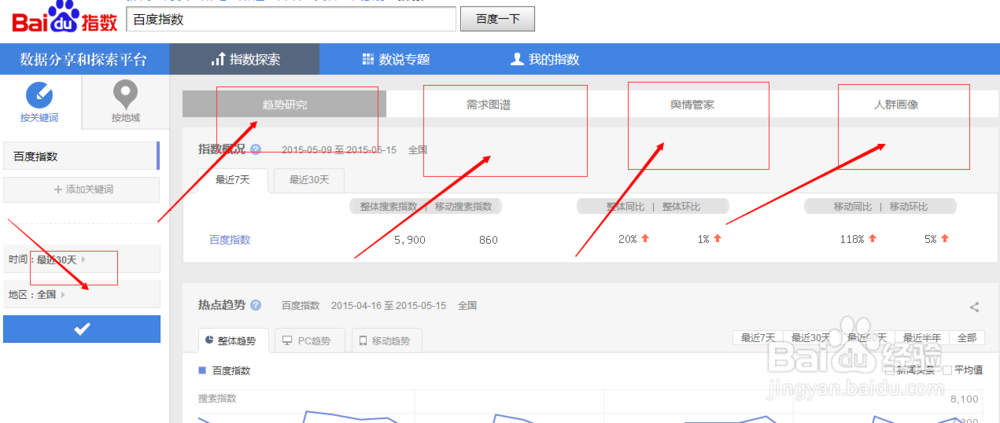Open the 时间 最近30天 dropdown

[x=82, y=259]
